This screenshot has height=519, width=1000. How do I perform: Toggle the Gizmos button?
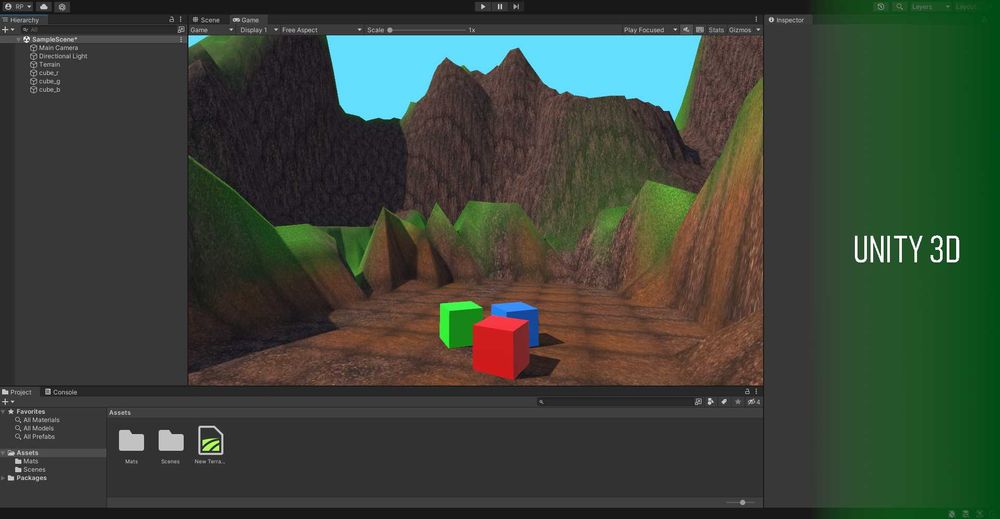(740, 30)
